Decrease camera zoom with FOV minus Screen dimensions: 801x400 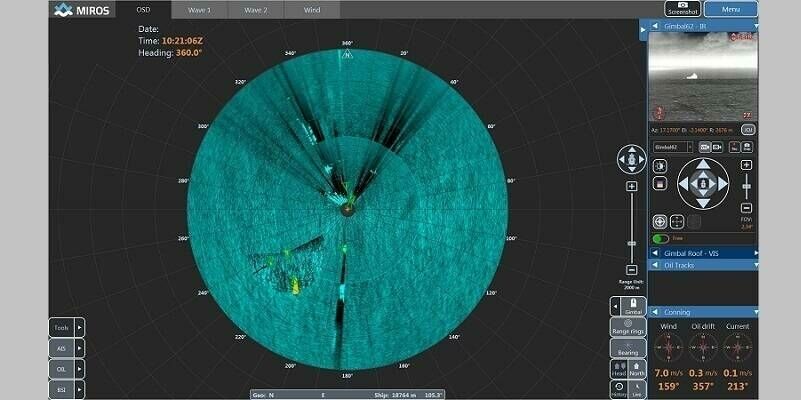coord(746,208)
